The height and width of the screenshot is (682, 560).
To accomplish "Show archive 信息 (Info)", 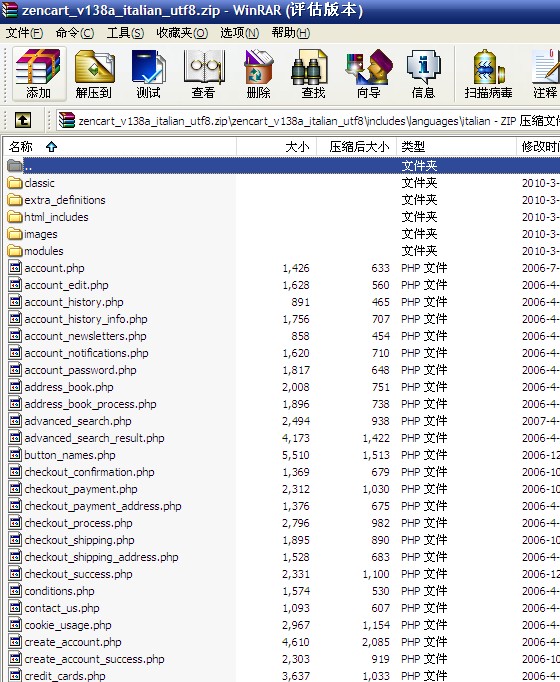I will pyautogui.click(x=423, y=74).
